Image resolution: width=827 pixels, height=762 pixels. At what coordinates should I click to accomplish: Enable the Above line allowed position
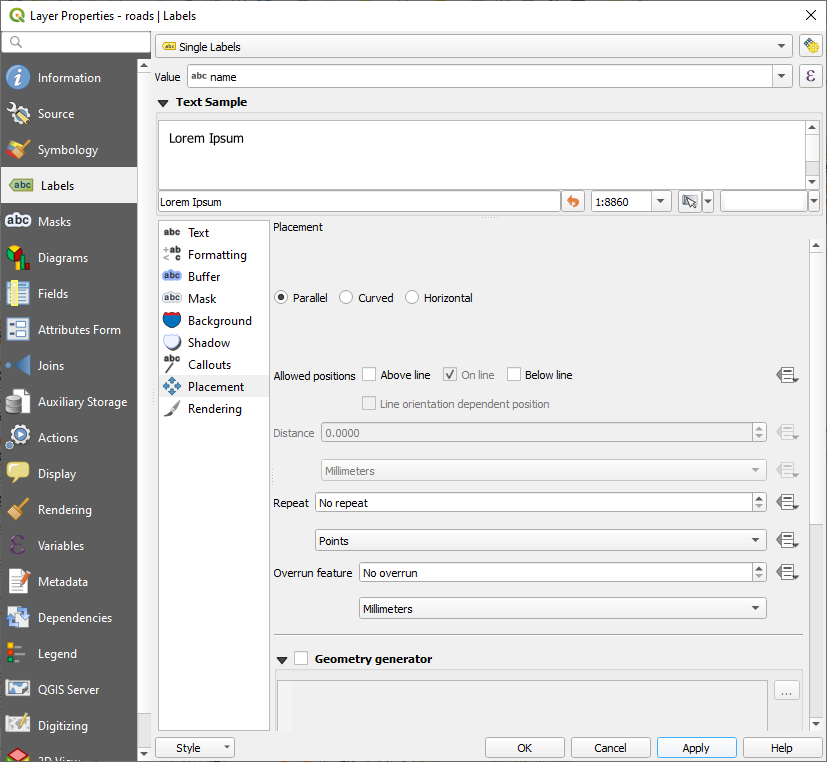coord(368,374)
